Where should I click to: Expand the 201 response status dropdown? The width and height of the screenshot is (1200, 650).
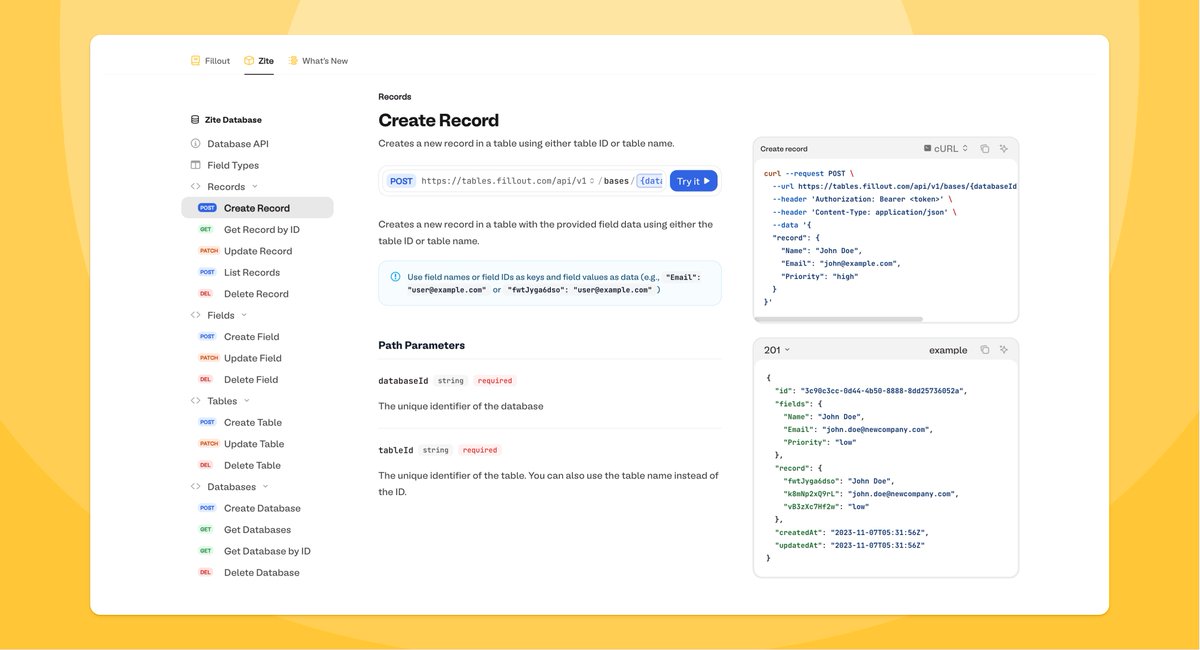pos(773,349)
